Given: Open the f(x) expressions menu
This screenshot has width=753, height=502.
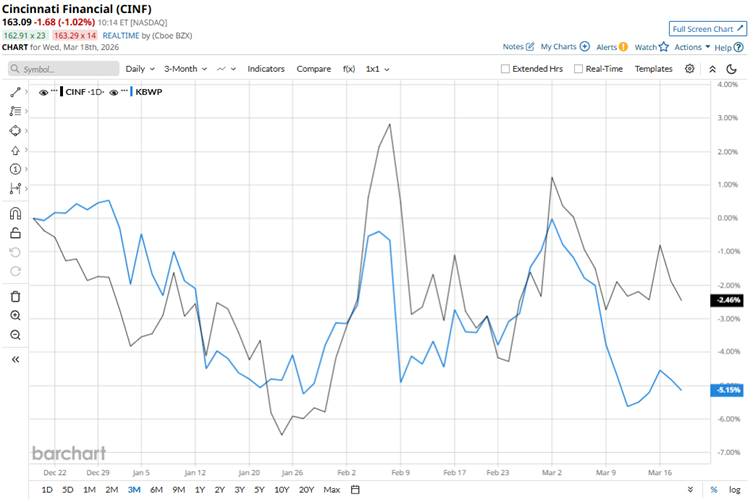Looking at the screenshot, I should point(349,69).
